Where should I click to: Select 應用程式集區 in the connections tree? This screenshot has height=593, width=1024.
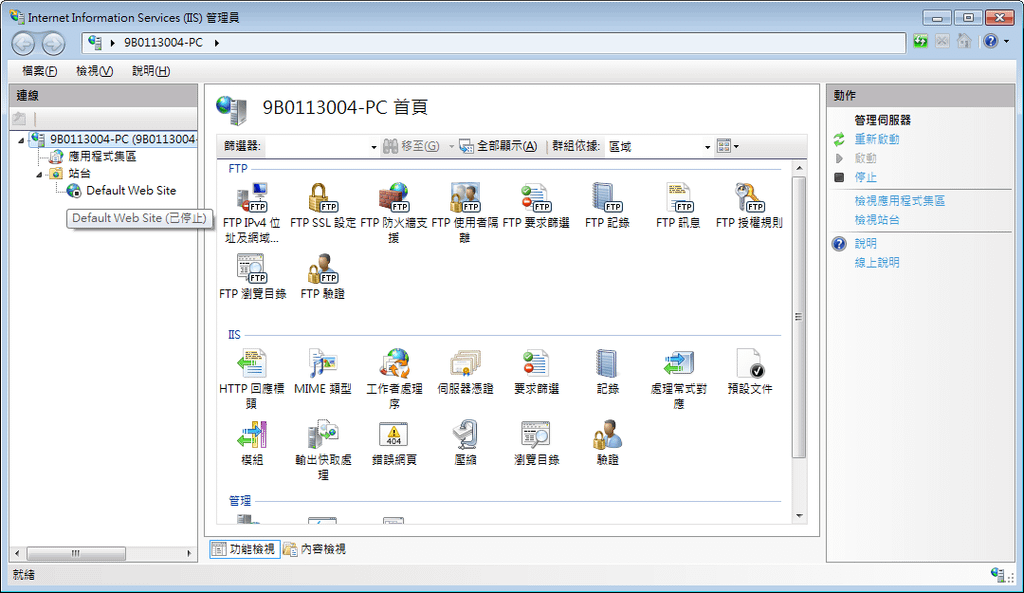point(102,157)
